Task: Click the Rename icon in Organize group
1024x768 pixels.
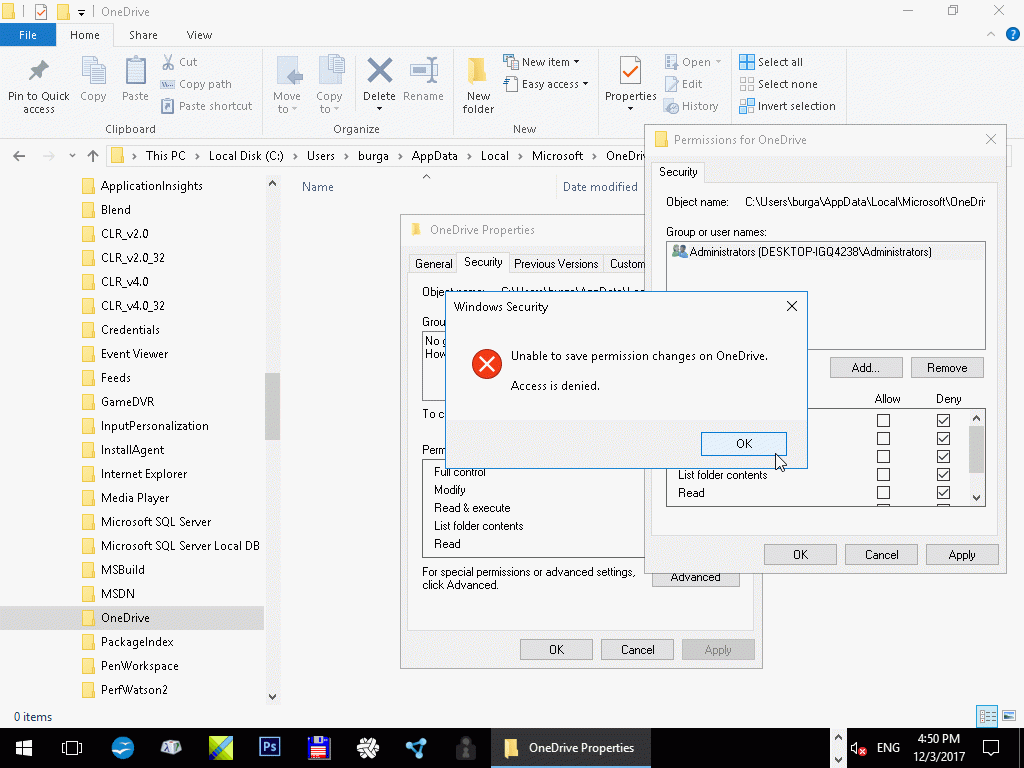Action: tap(423, 71)
